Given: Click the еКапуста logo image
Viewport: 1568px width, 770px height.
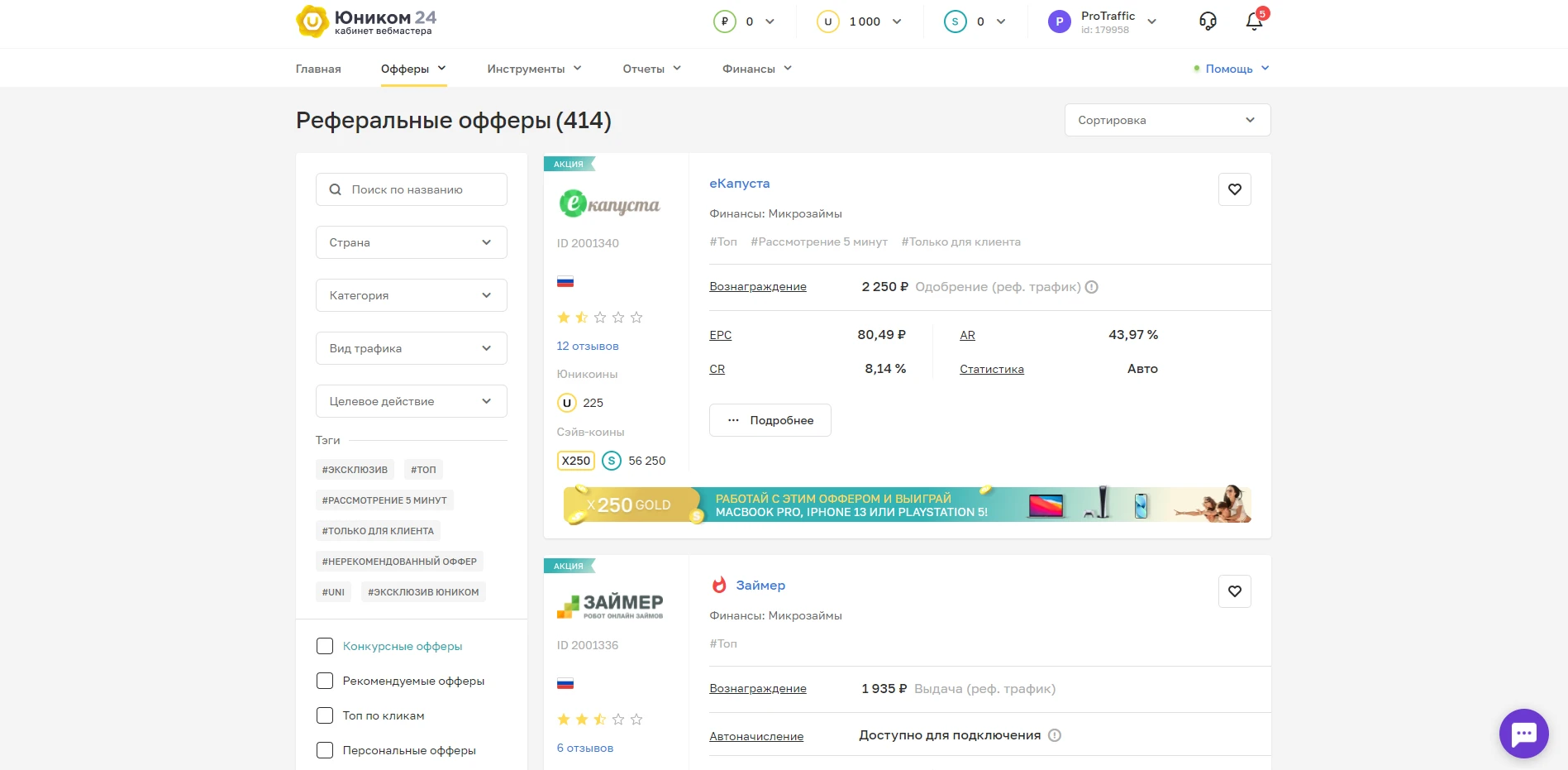Looking at the screenshot, I should tap(609, 203).
